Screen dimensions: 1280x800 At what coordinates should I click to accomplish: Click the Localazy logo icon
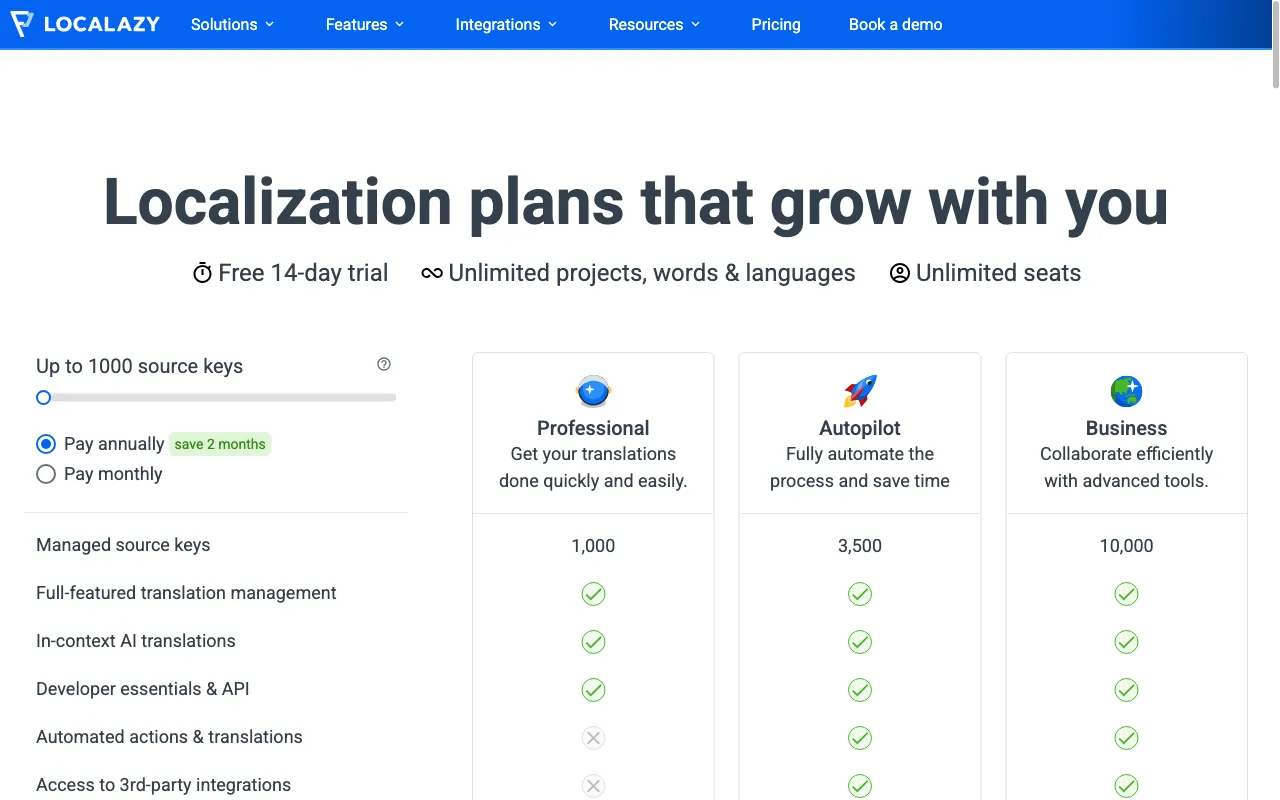coord(22,24)
